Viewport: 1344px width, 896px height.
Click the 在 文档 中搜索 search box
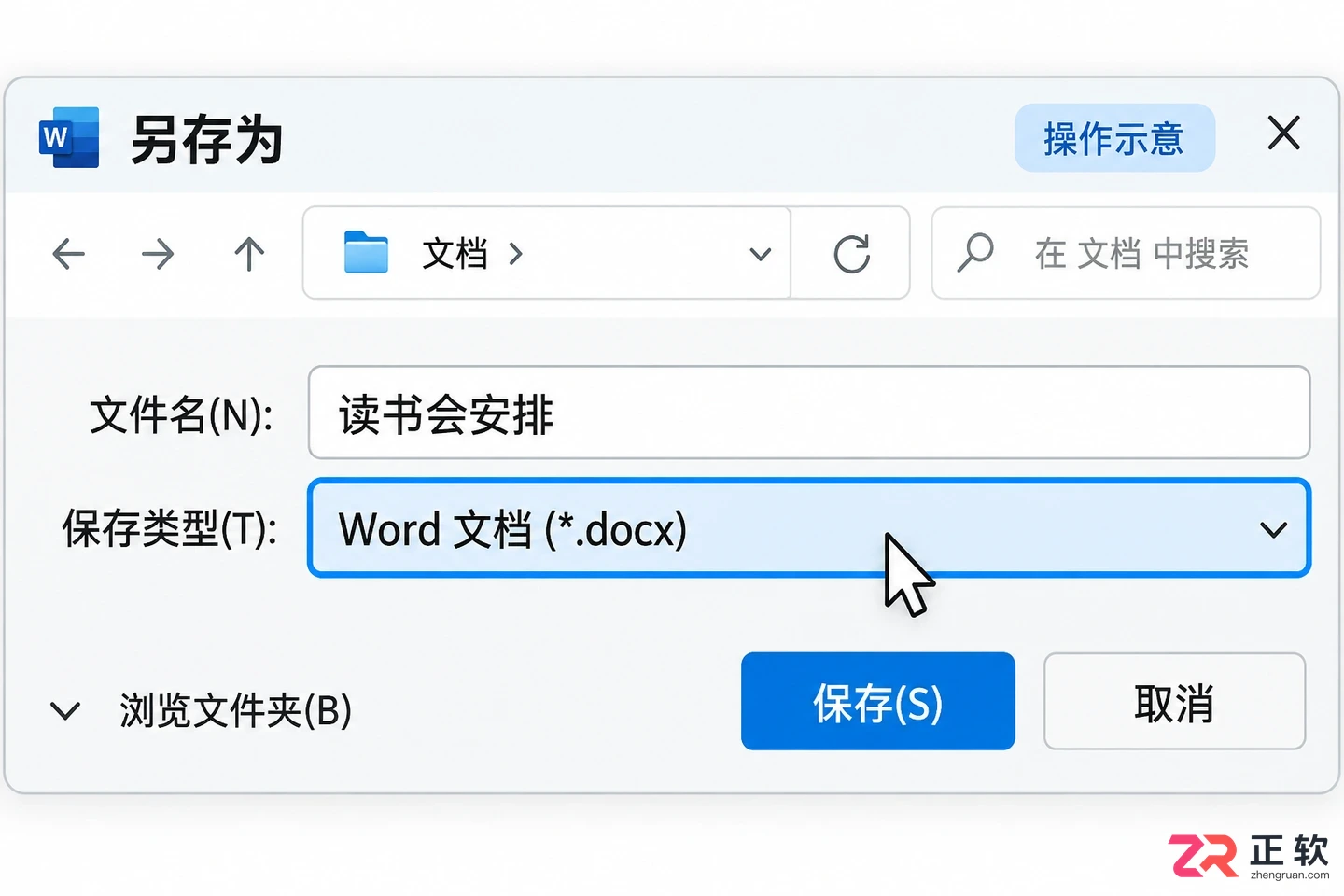point(1126,253)
